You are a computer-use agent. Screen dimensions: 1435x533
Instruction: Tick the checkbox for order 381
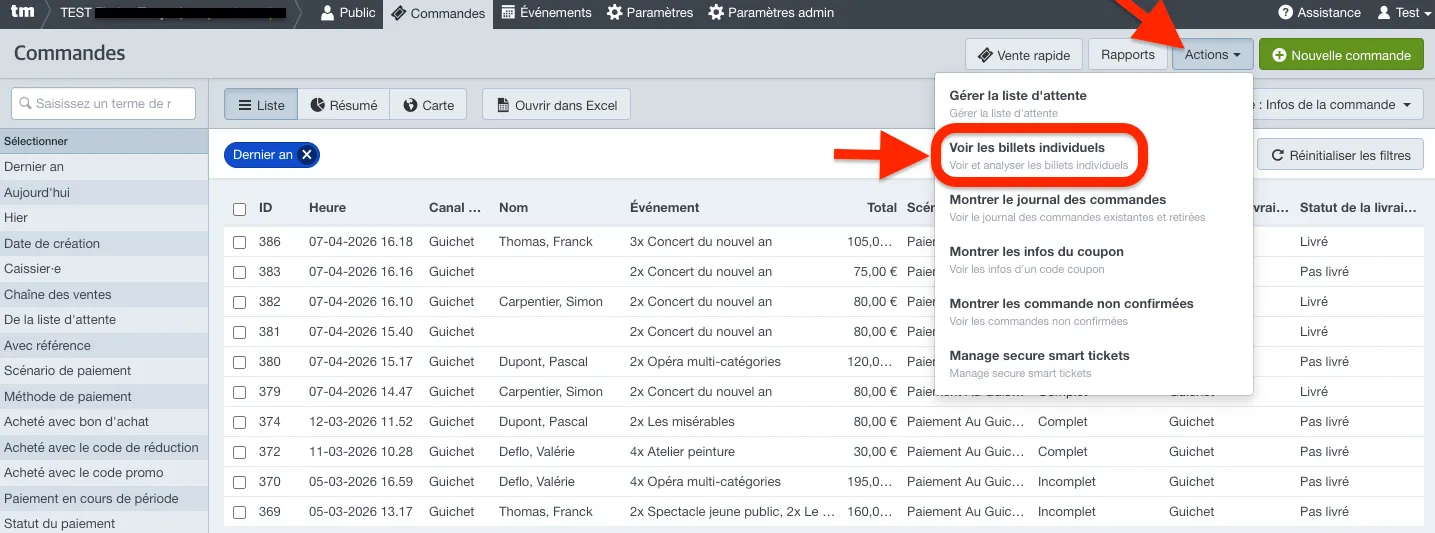[239, 332]
